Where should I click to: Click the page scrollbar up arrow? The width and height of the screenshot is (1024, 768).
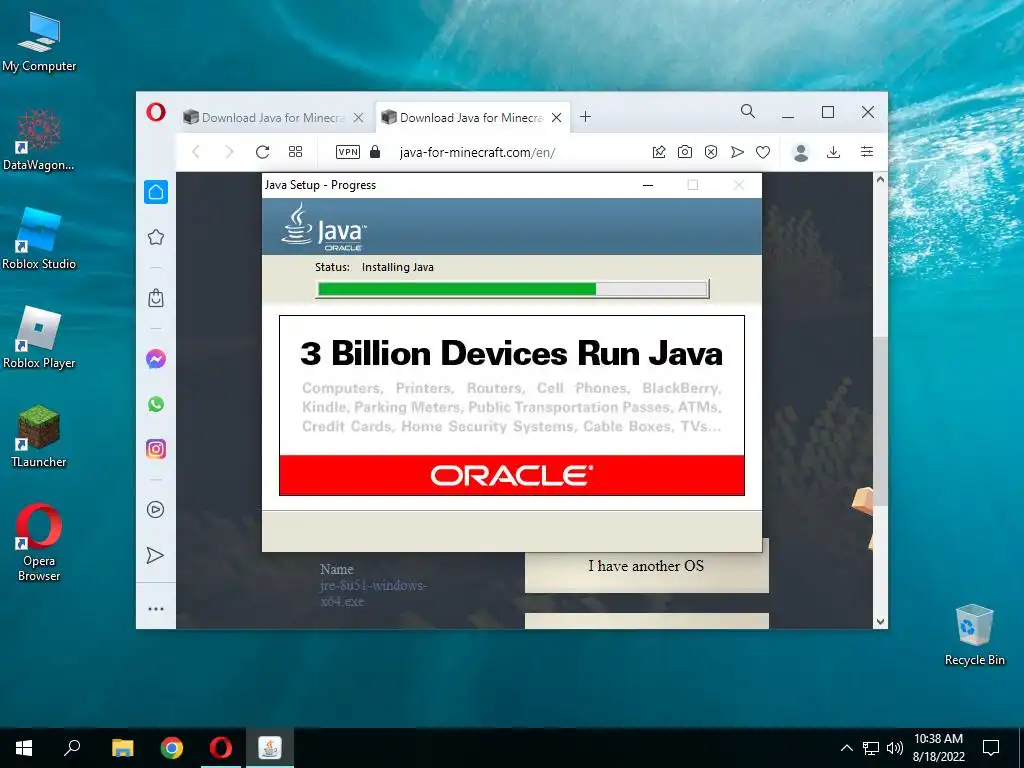point(880,179)
